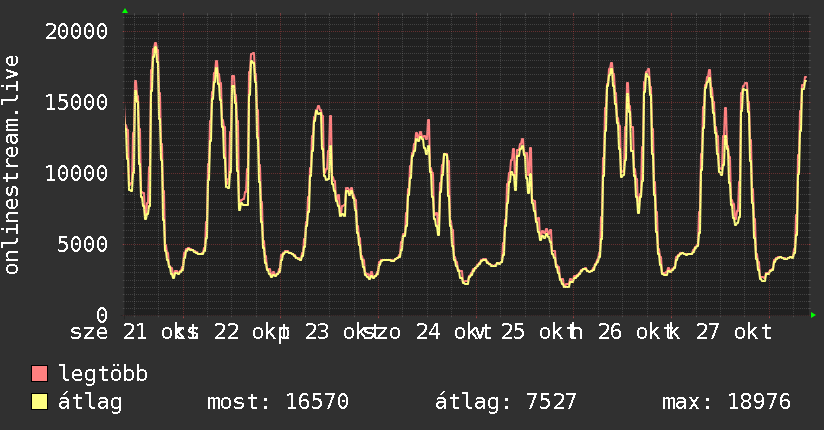
Task: Click the most: 16570 value
Action: [x=278, y=402]
